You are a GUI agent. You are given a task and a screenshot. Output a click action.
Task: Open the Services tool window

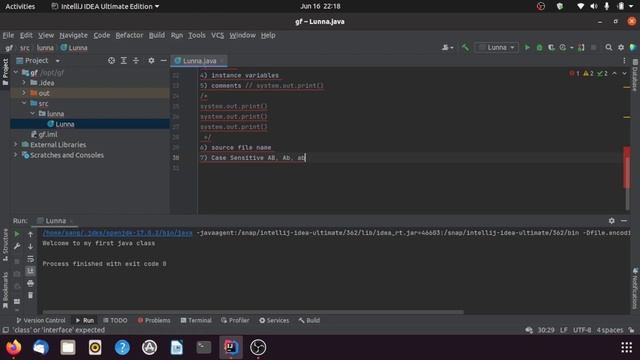click(x=274, y=320)
